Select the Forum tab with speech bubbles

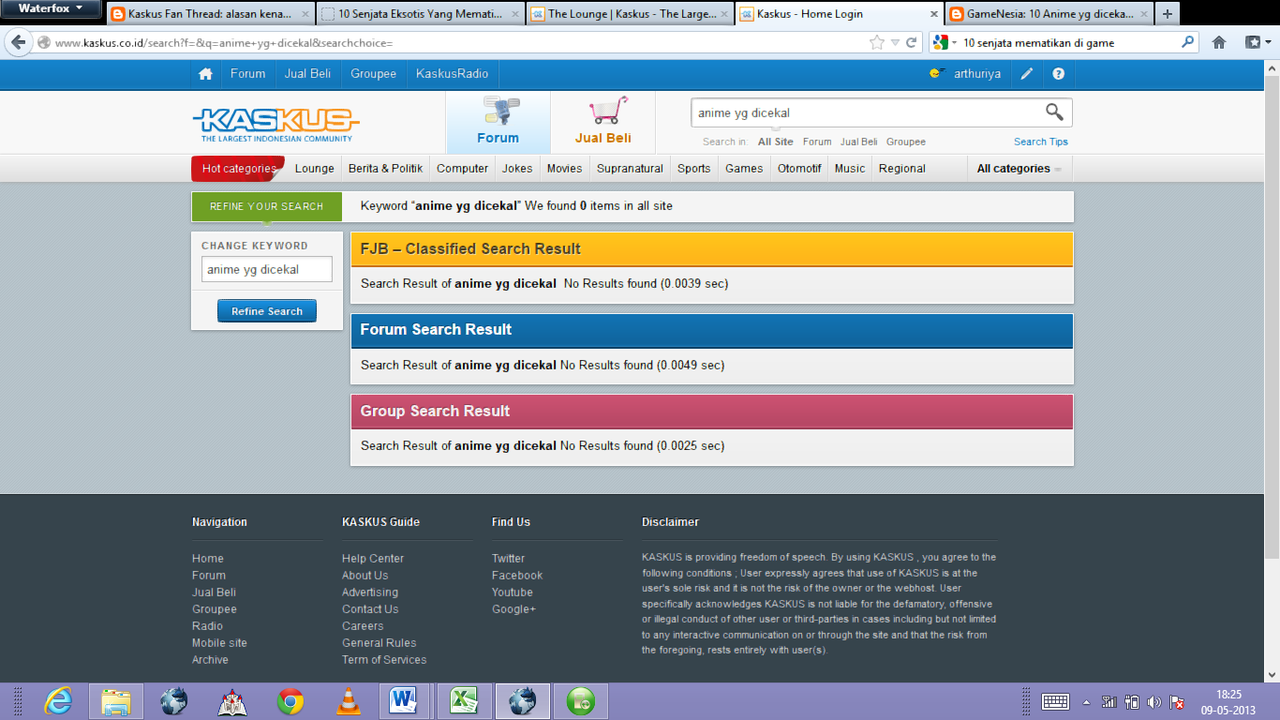[498, 123]
